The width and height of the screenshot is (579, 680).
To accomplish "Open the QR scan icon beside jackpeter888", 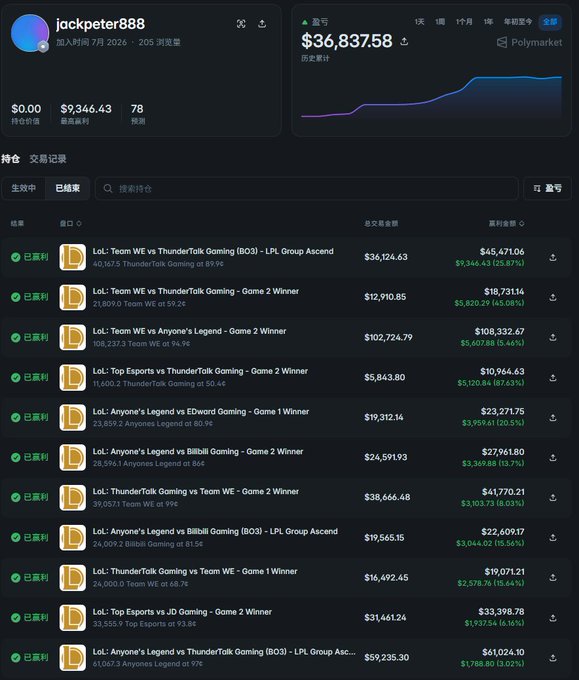I will (x=241, y=24).
